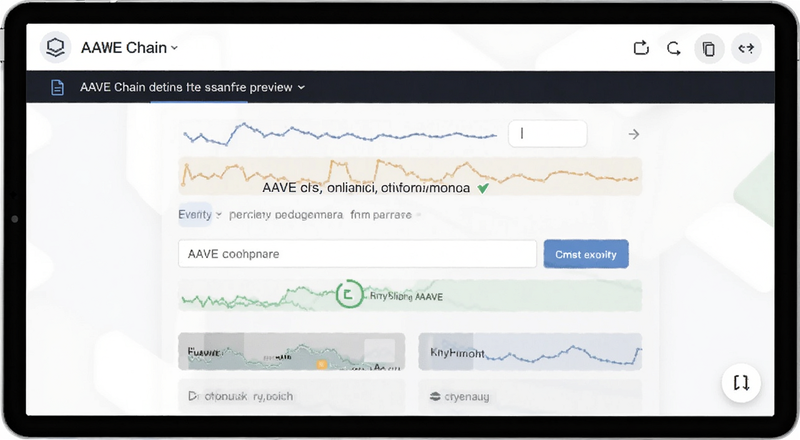Open the Everity dropdown filter

tap(199, 214)
